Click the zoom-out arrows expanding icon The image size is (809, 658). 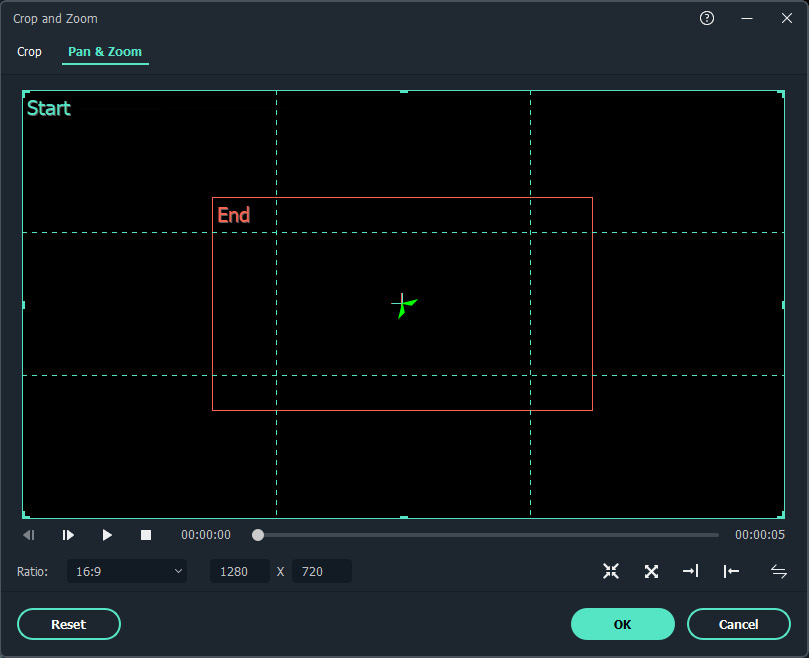pyautogui.click(x=651, y=571)
